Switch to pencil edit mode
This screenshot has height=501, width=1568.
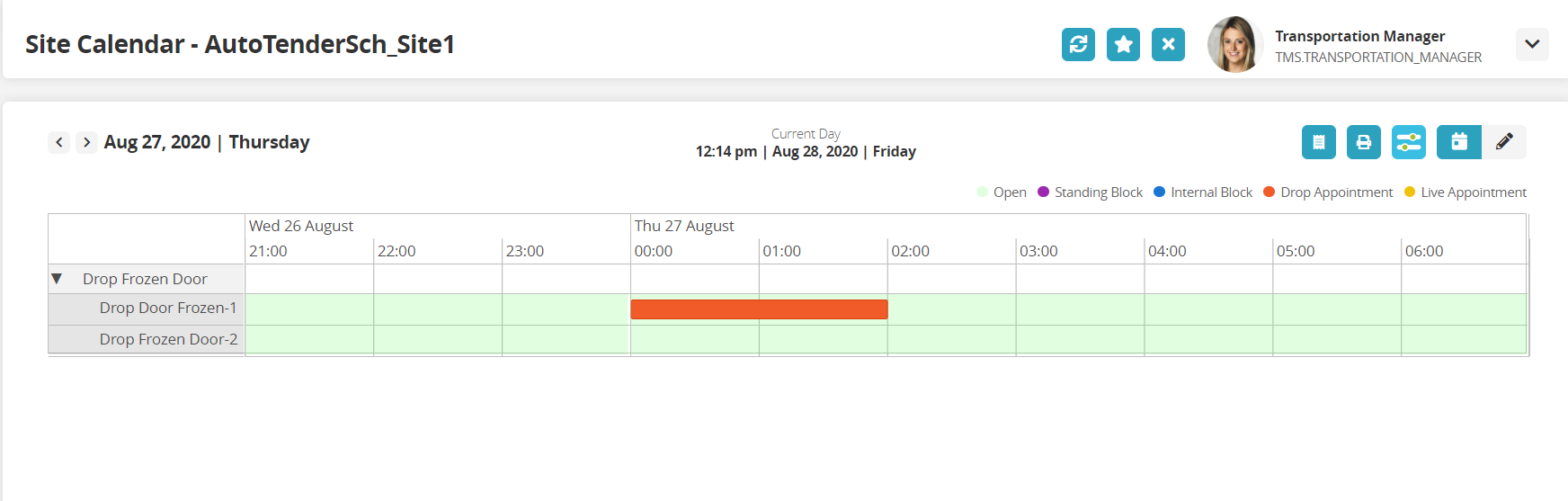[x=1504, y=142]
